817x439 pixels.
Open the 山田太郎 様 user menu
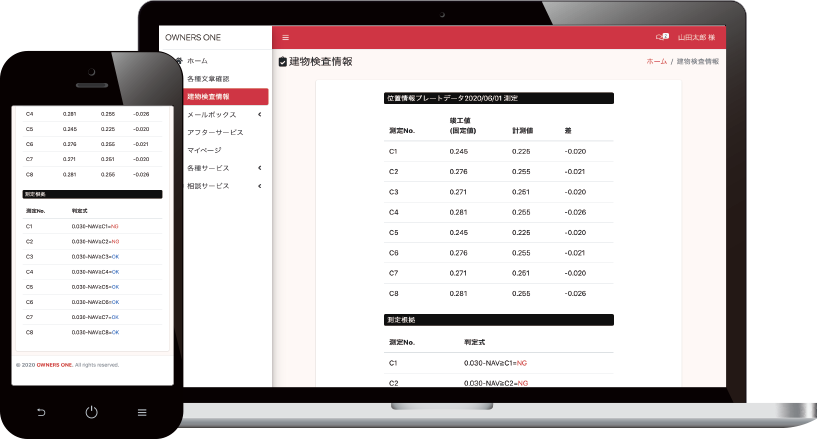696,37
